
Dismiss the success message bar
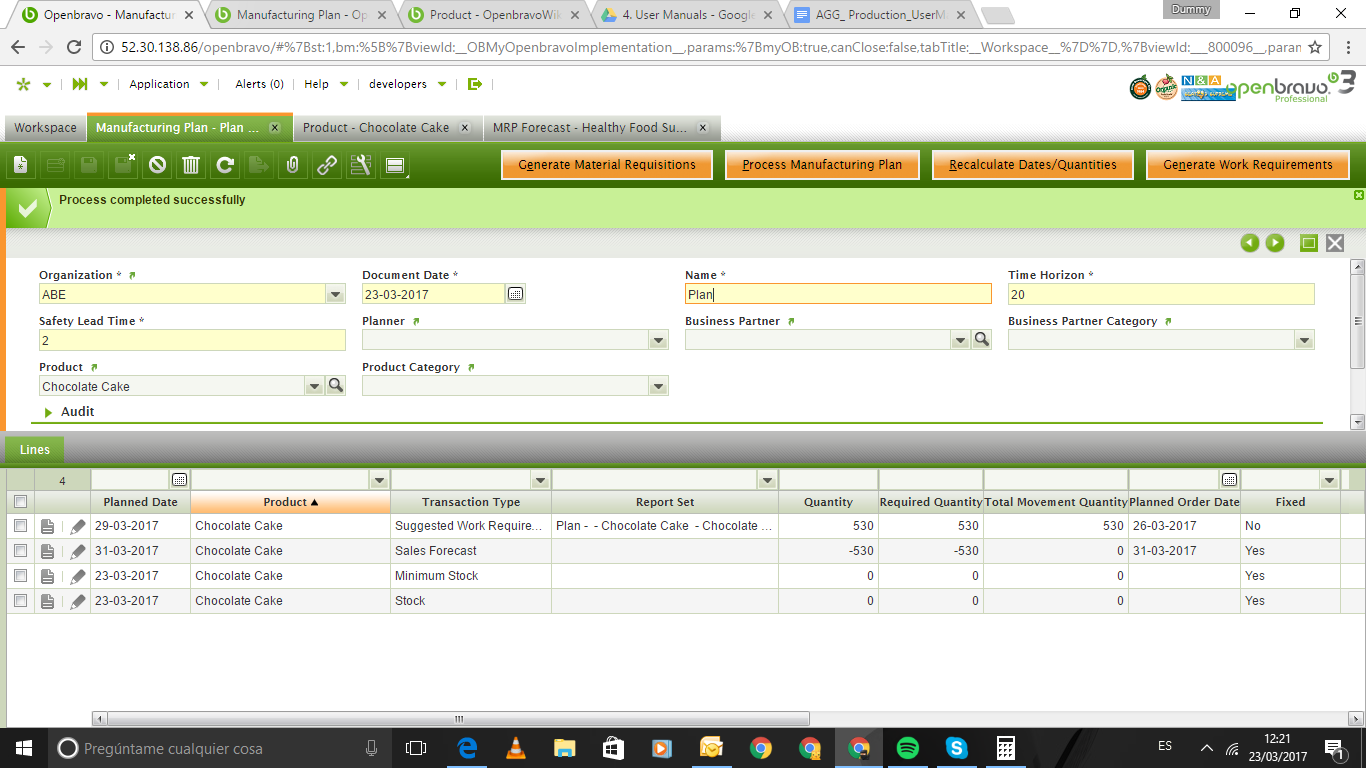1359,195
